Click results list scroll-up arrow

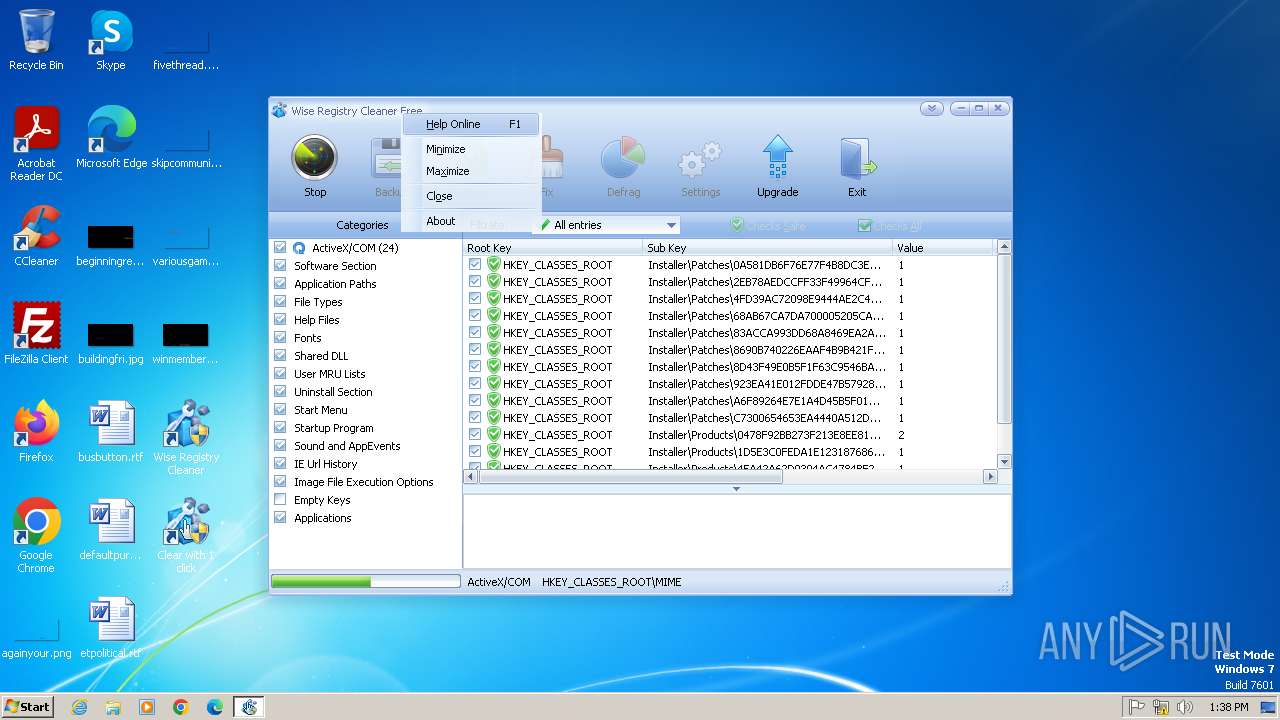pos(1004,246)
